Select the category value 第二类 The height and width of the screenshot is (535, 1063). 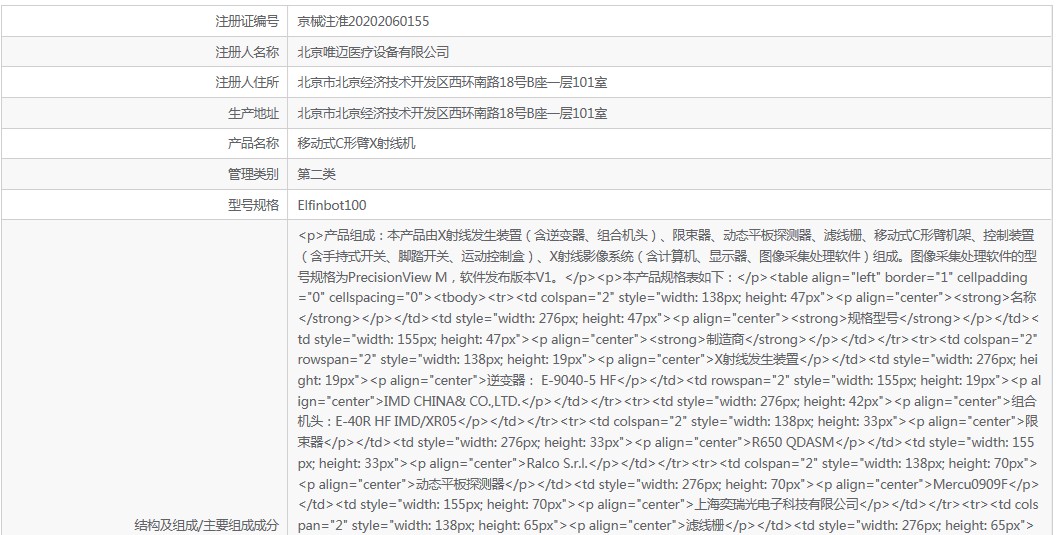(317, 174)
